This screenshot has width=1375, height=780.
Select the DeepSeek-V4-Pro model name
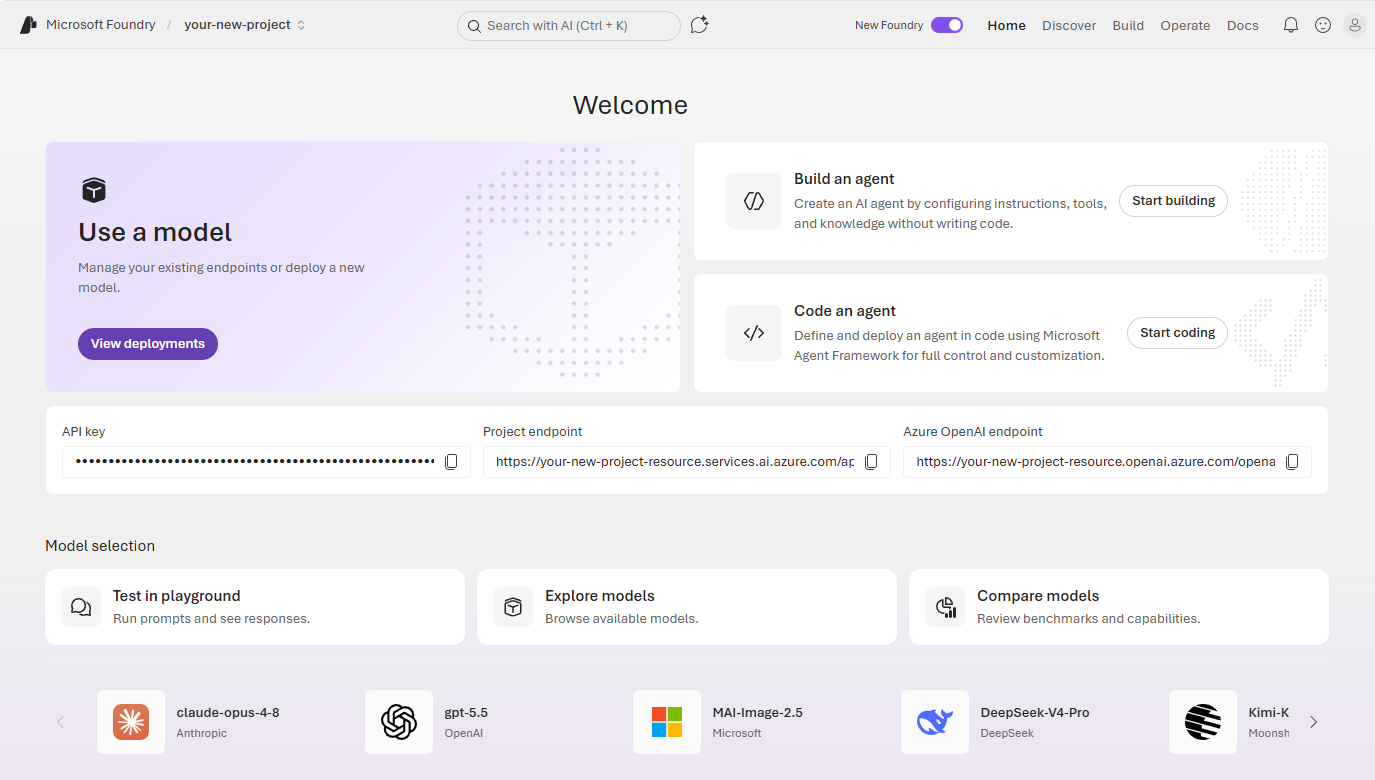coord(1035,713)
